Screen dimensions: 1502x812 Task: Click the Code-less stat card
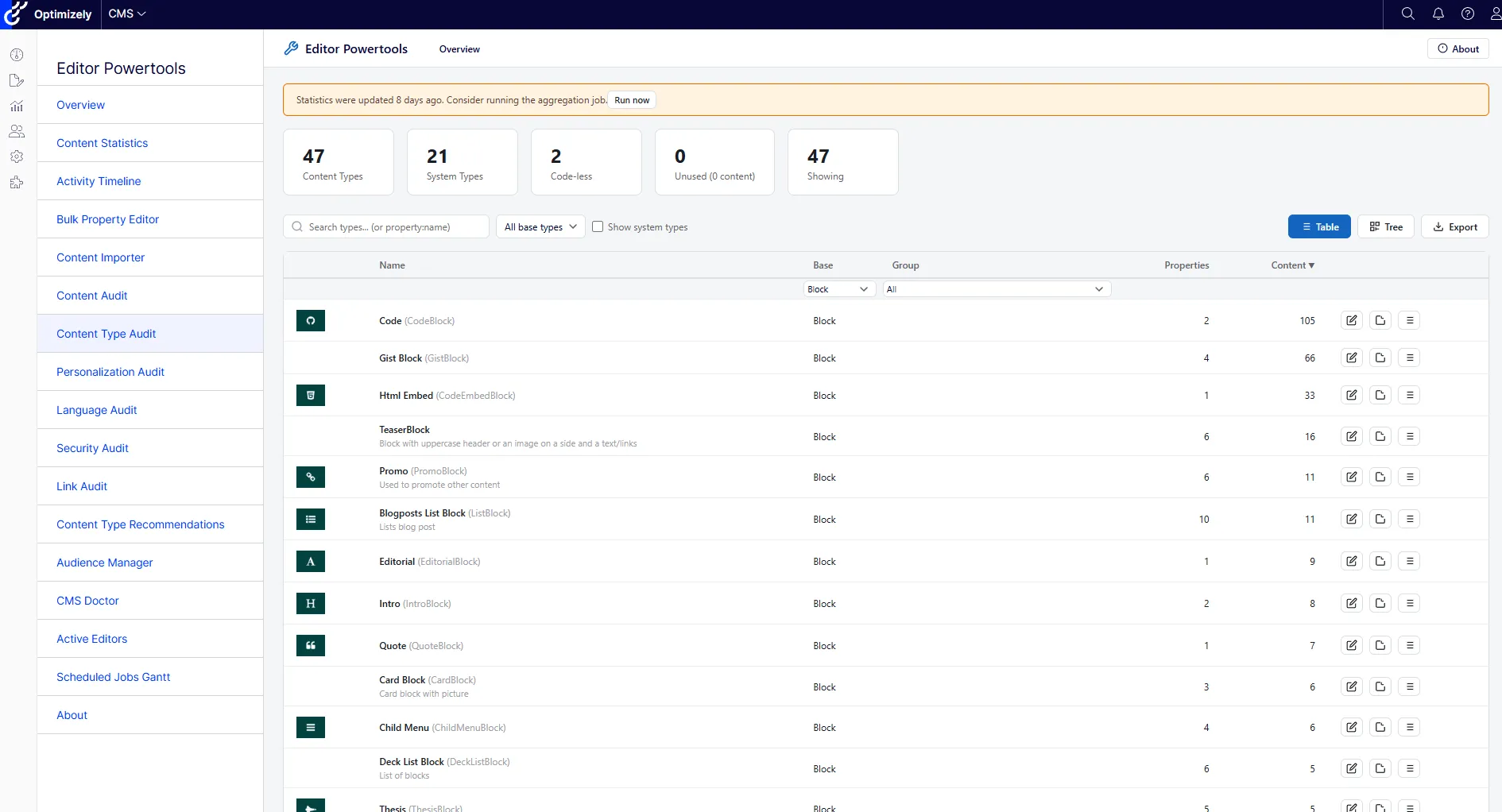tap(586, 162)
